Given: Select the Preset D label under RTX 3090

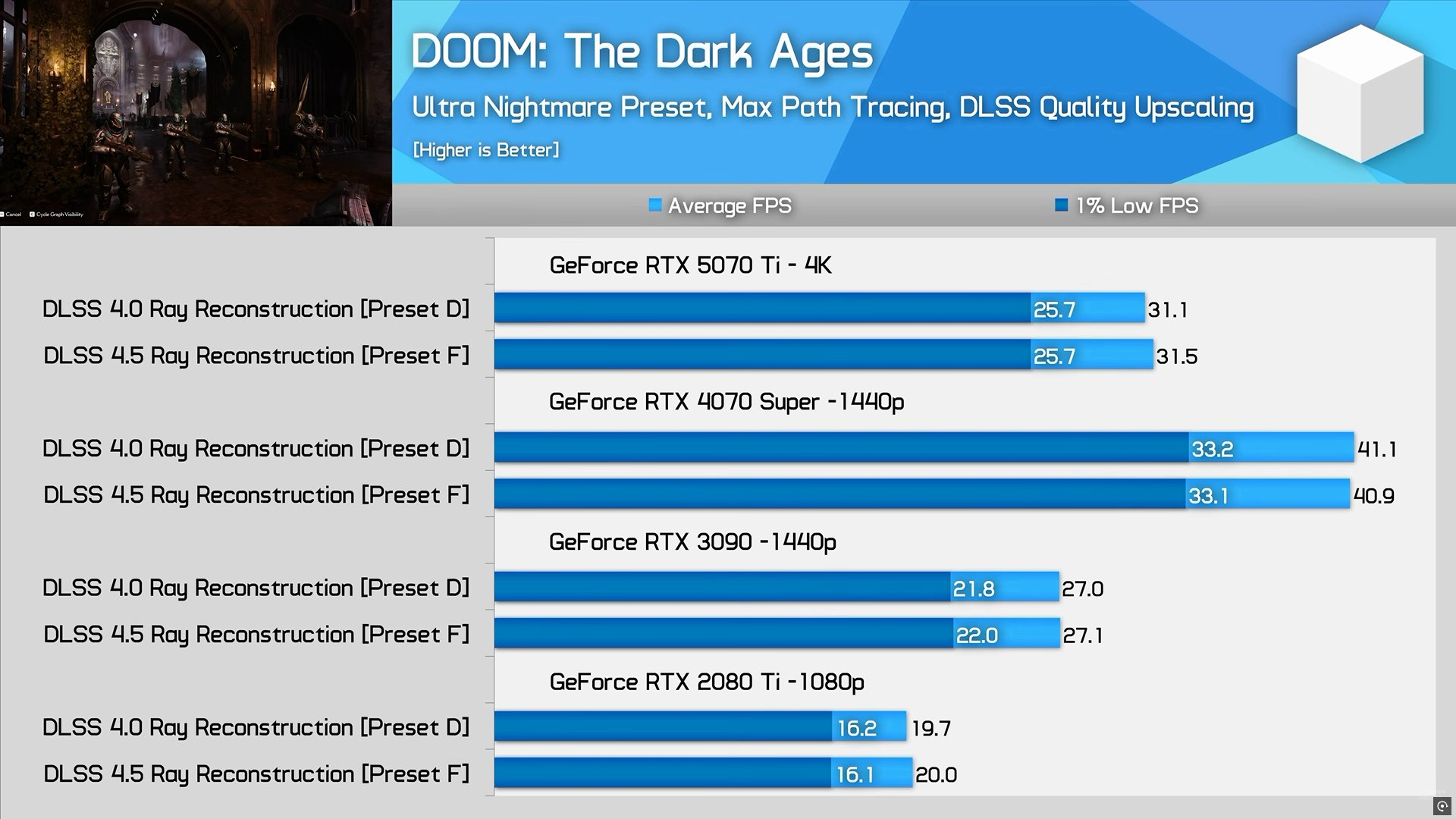Looking at the screenshot, I should click(x=256, y=588).
